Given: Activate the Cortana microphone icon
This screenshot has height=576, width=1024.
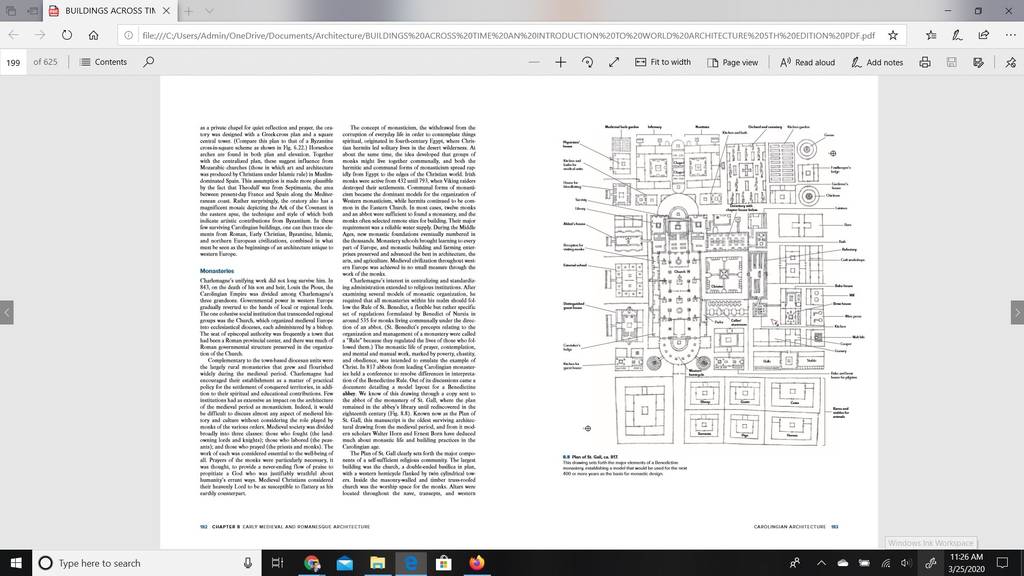Looking at the screenshot, I should pyautogui.click(x=248, y=563).
